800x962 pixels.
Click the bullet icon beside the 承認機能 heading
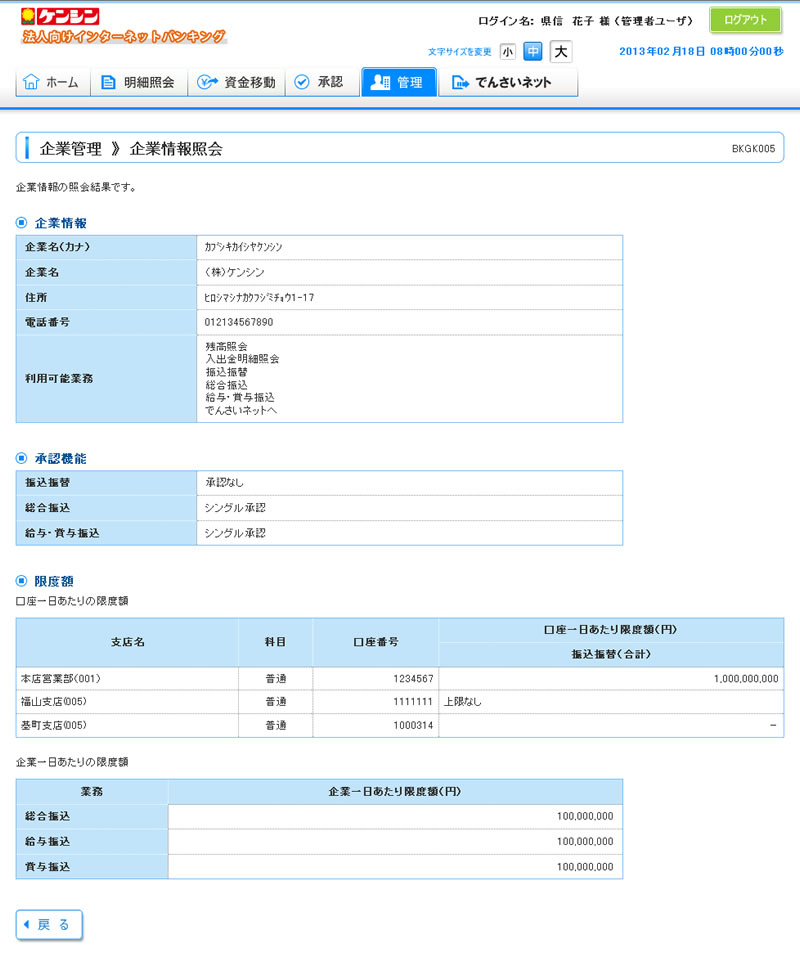[22, 458]
